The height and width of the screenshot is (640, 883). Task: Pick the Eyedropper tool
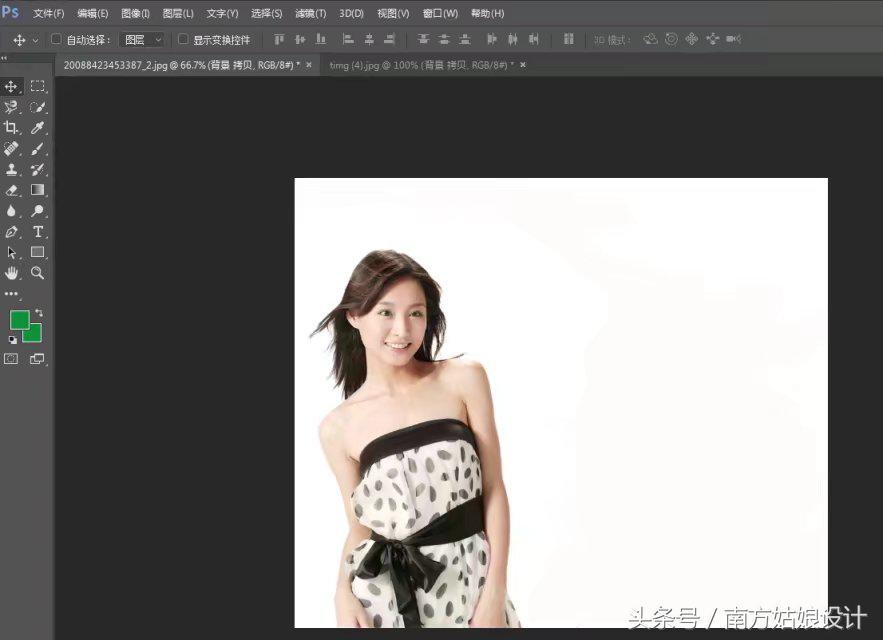tap(38, 128)
